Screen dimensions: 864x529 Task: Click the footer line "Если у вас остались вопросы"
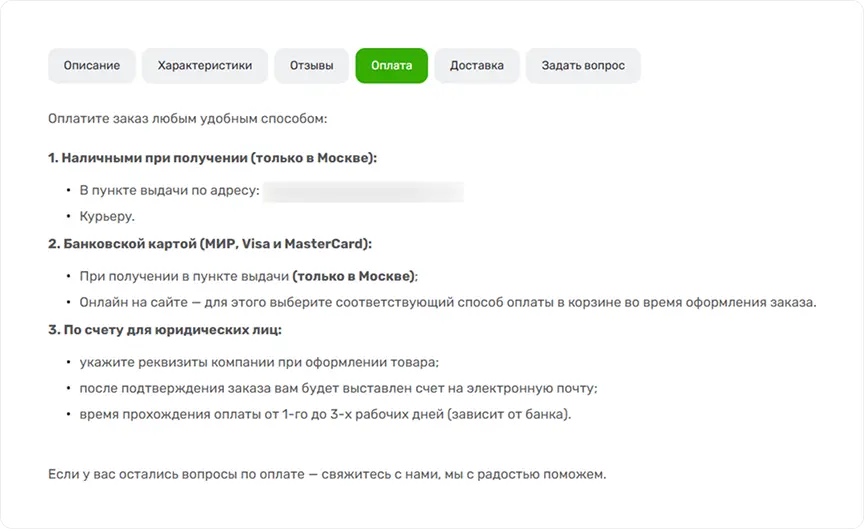(x=327, y=473)
